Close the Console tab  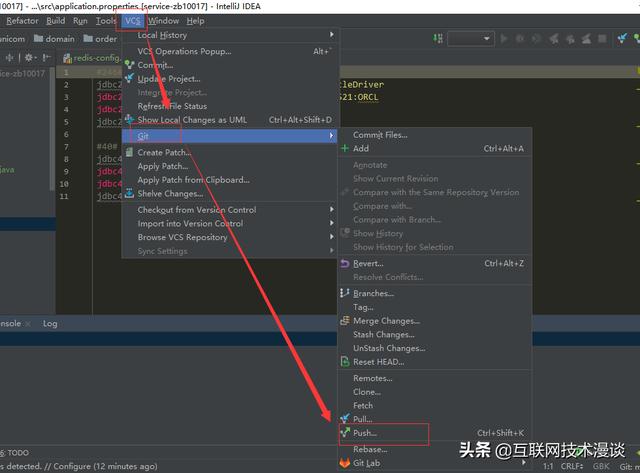click(28, 324)
